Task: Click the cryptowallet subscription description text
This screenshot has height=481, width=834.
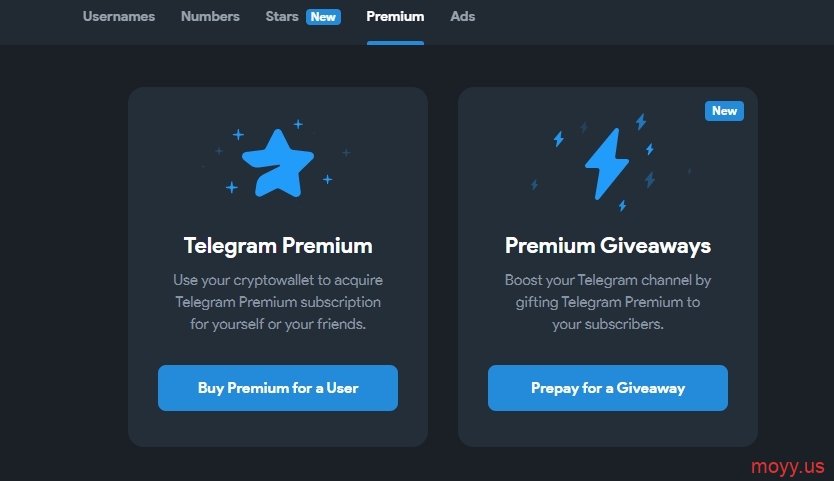Action: coord(278,302)
